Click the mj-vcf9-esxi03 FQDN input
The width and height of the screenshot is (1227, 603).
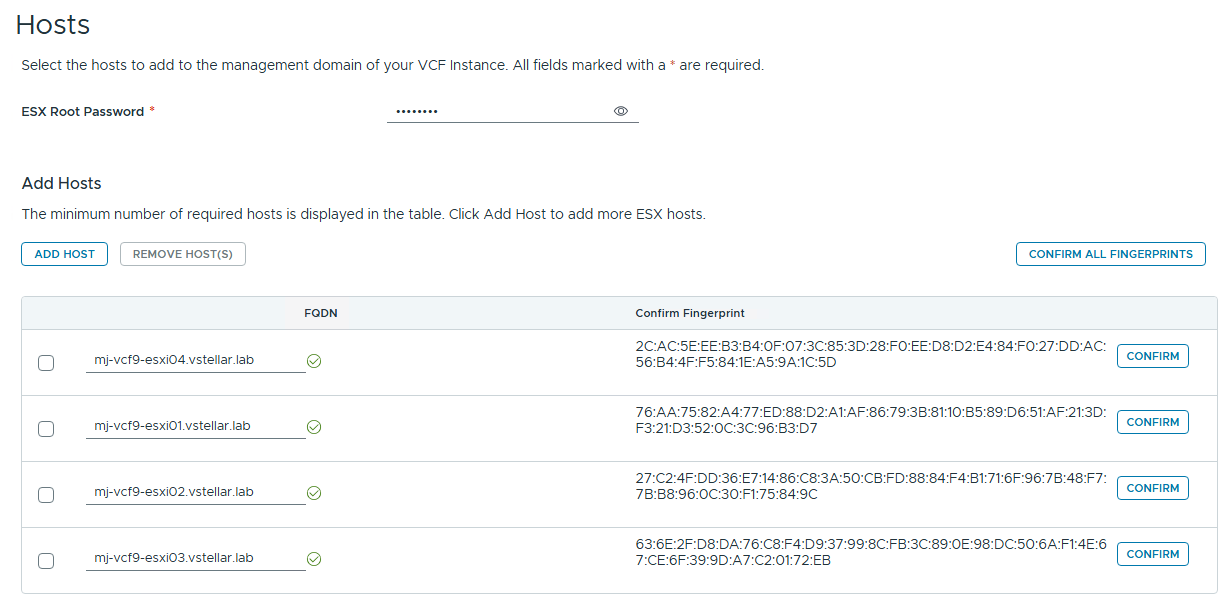[195, 558]
